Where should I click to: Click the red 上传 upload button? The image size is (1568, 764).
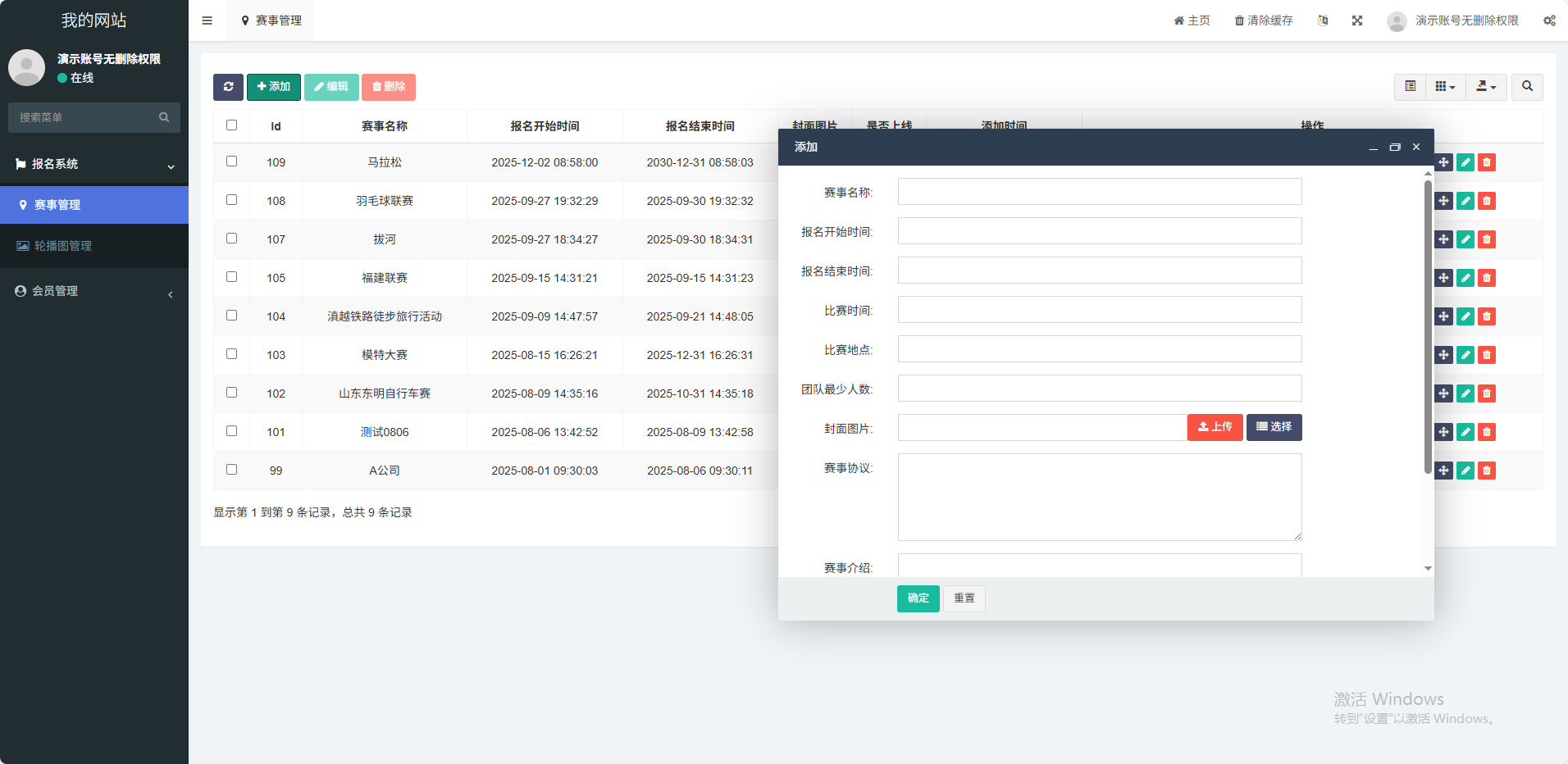1215,427
